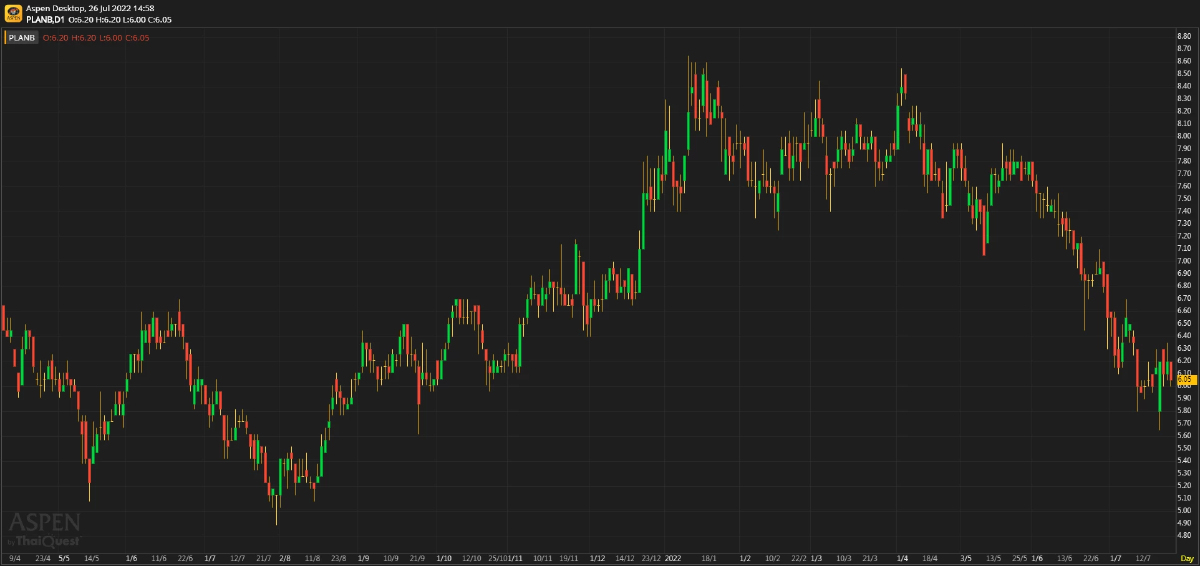Click the 1/4 date label on the time axis
This screenshot has width=1200, height=566.
(x=903, y=557)
